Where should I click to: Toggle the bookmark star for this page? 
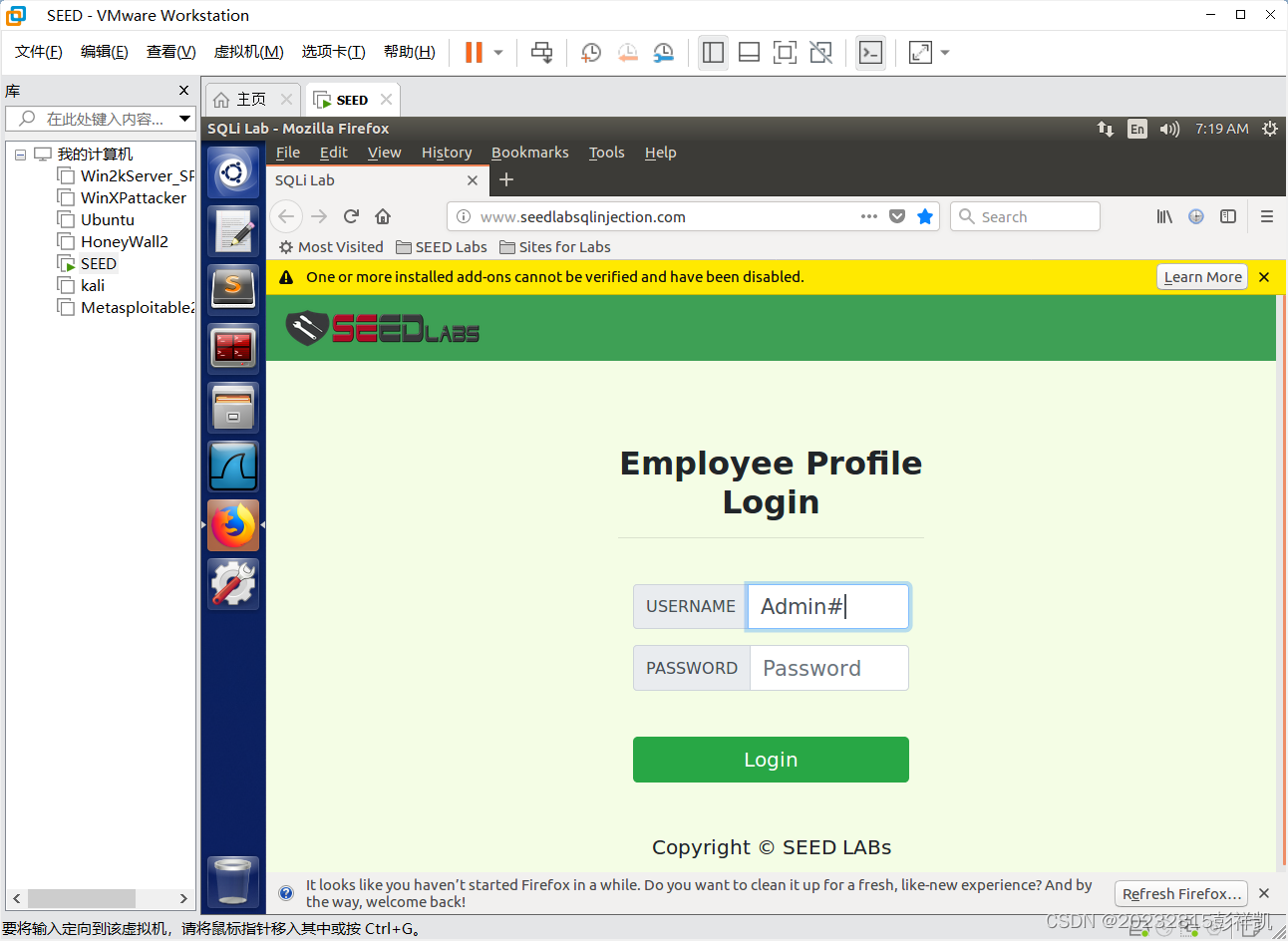pos(925,216)
